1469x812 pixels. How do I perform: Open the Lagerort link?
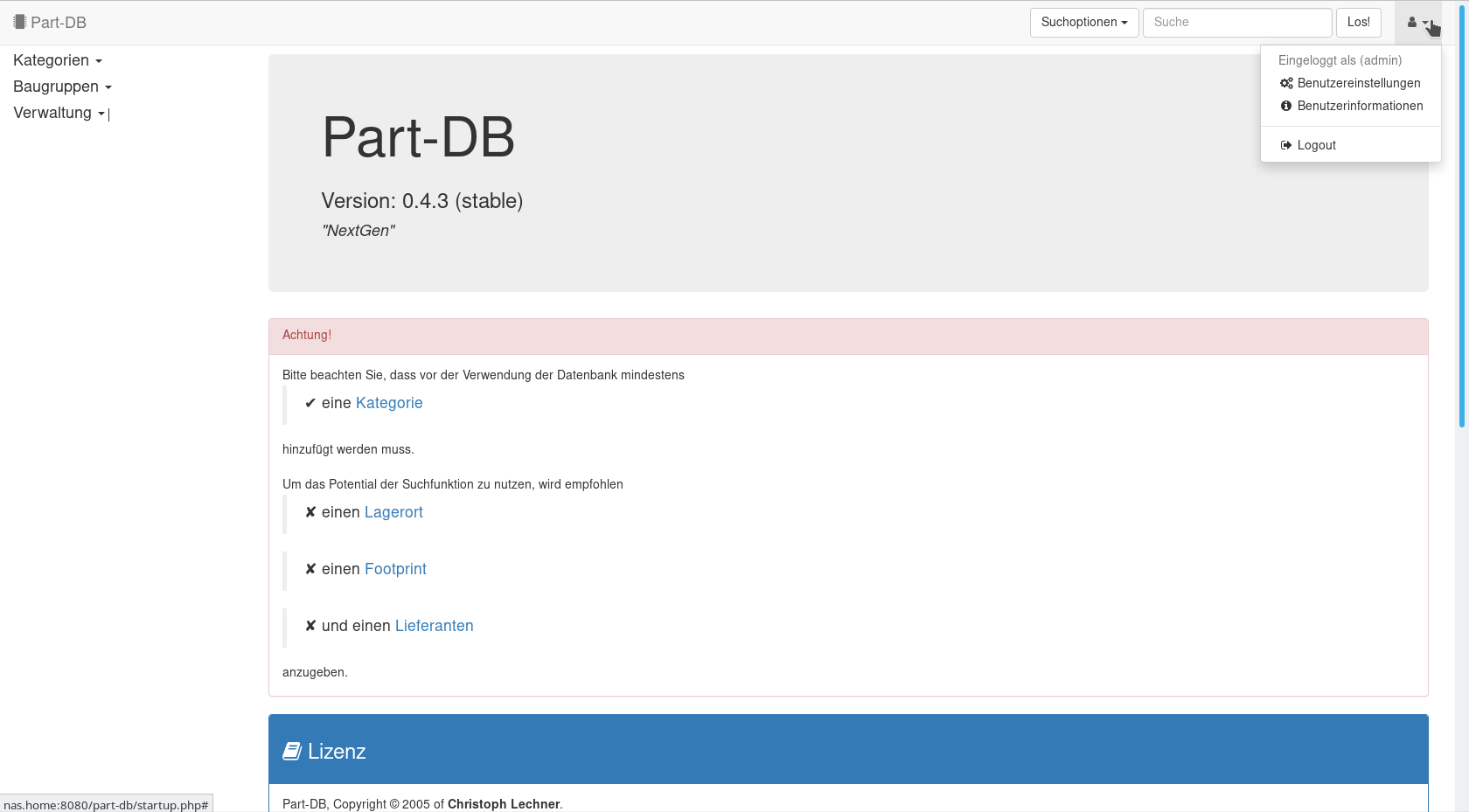point(393,512)
